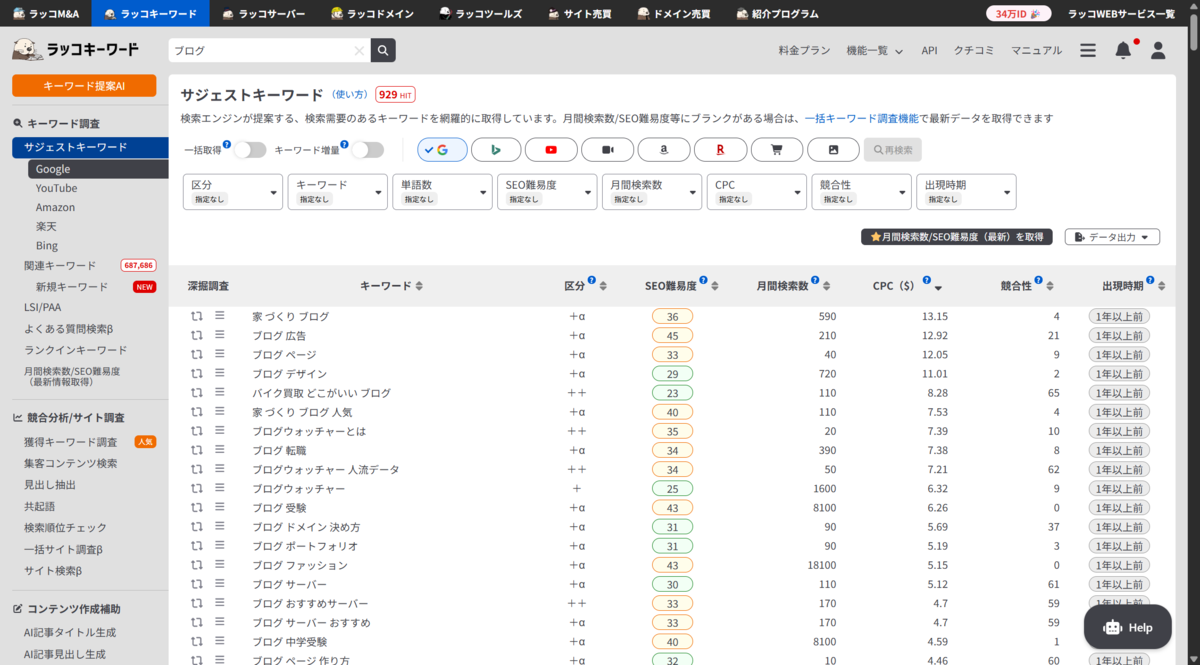This screenshot has height=665, width=1200.
Task: Open the 料金プラン header link
Action: [x=804, y=50]
